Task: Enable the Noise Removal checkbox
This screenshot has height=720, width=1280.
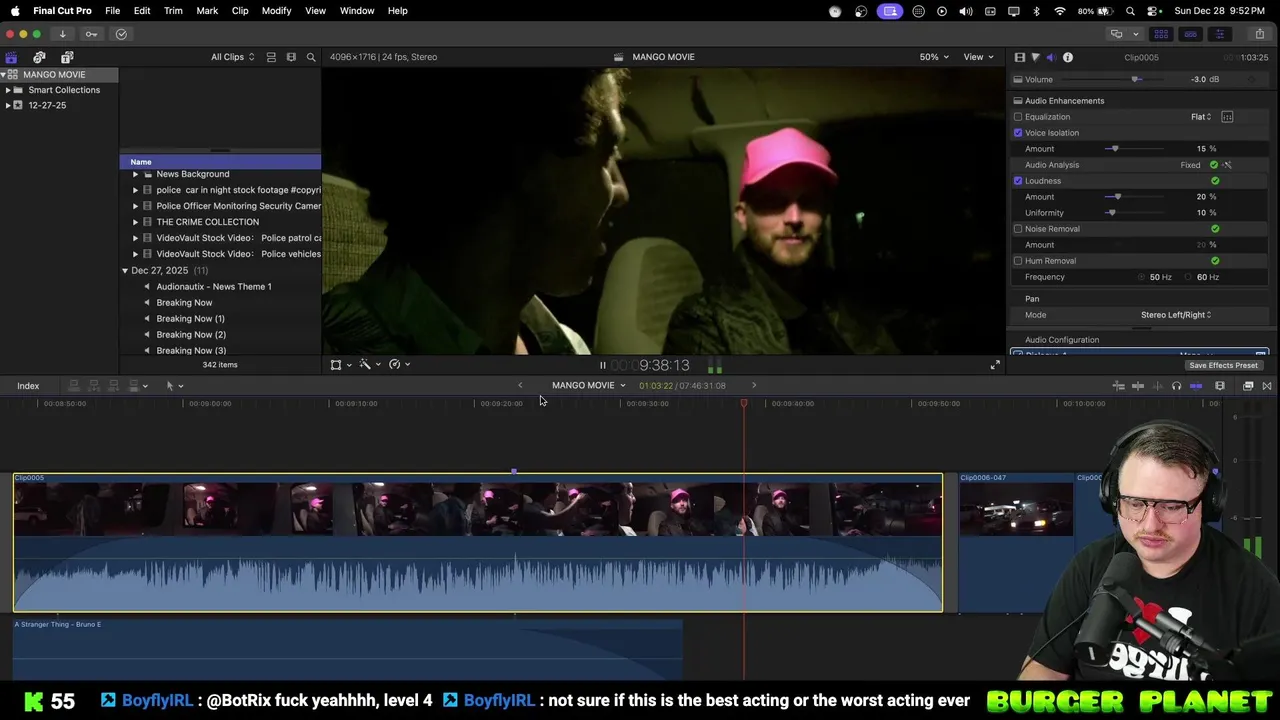Action: click(1018, 229)
